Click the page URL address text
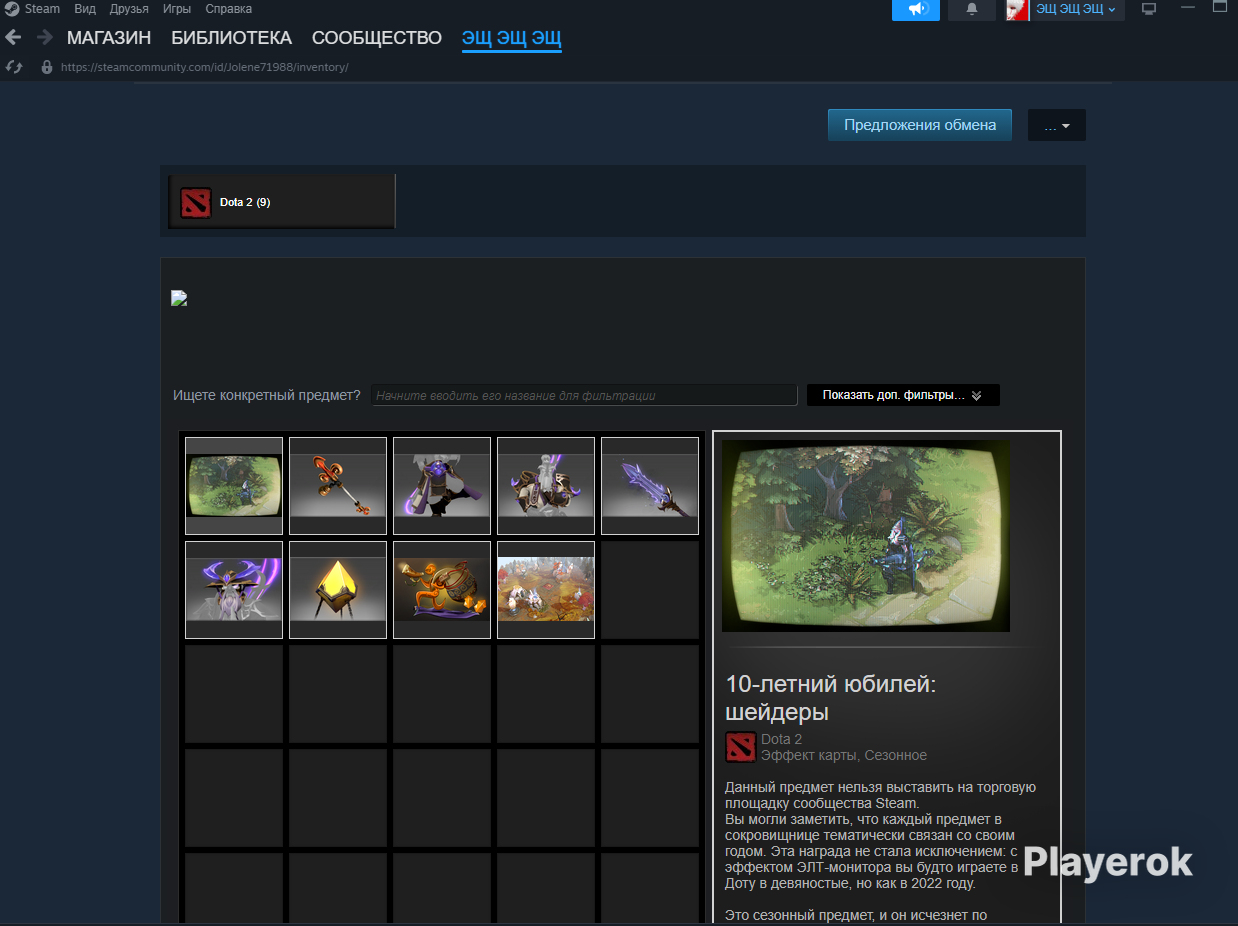This screenshot has width=1238, height=926. (x=204, y=67)
